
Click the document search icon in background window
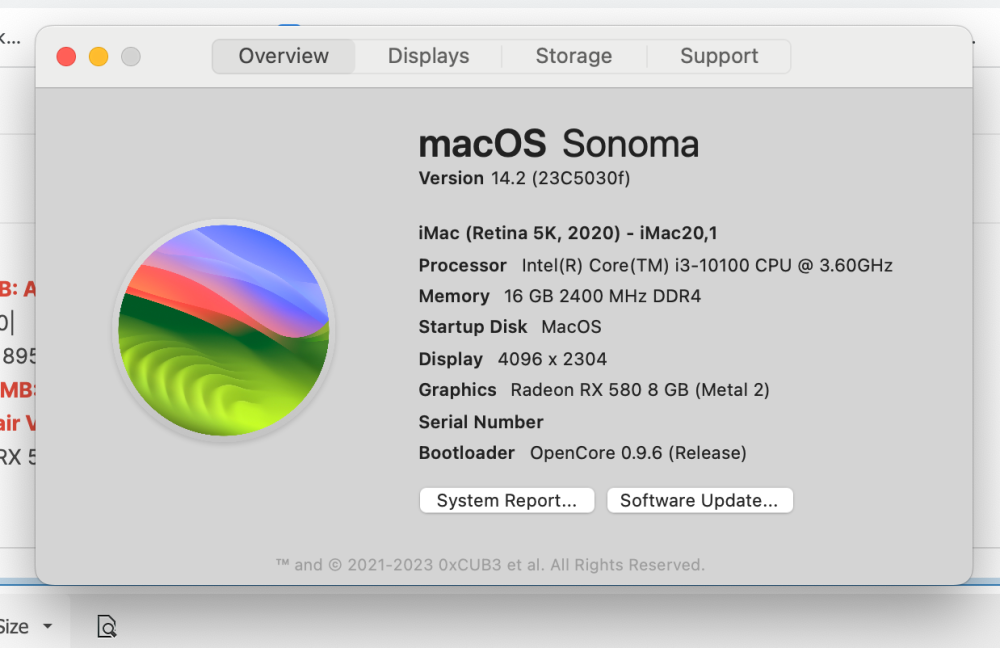(107, 626)
